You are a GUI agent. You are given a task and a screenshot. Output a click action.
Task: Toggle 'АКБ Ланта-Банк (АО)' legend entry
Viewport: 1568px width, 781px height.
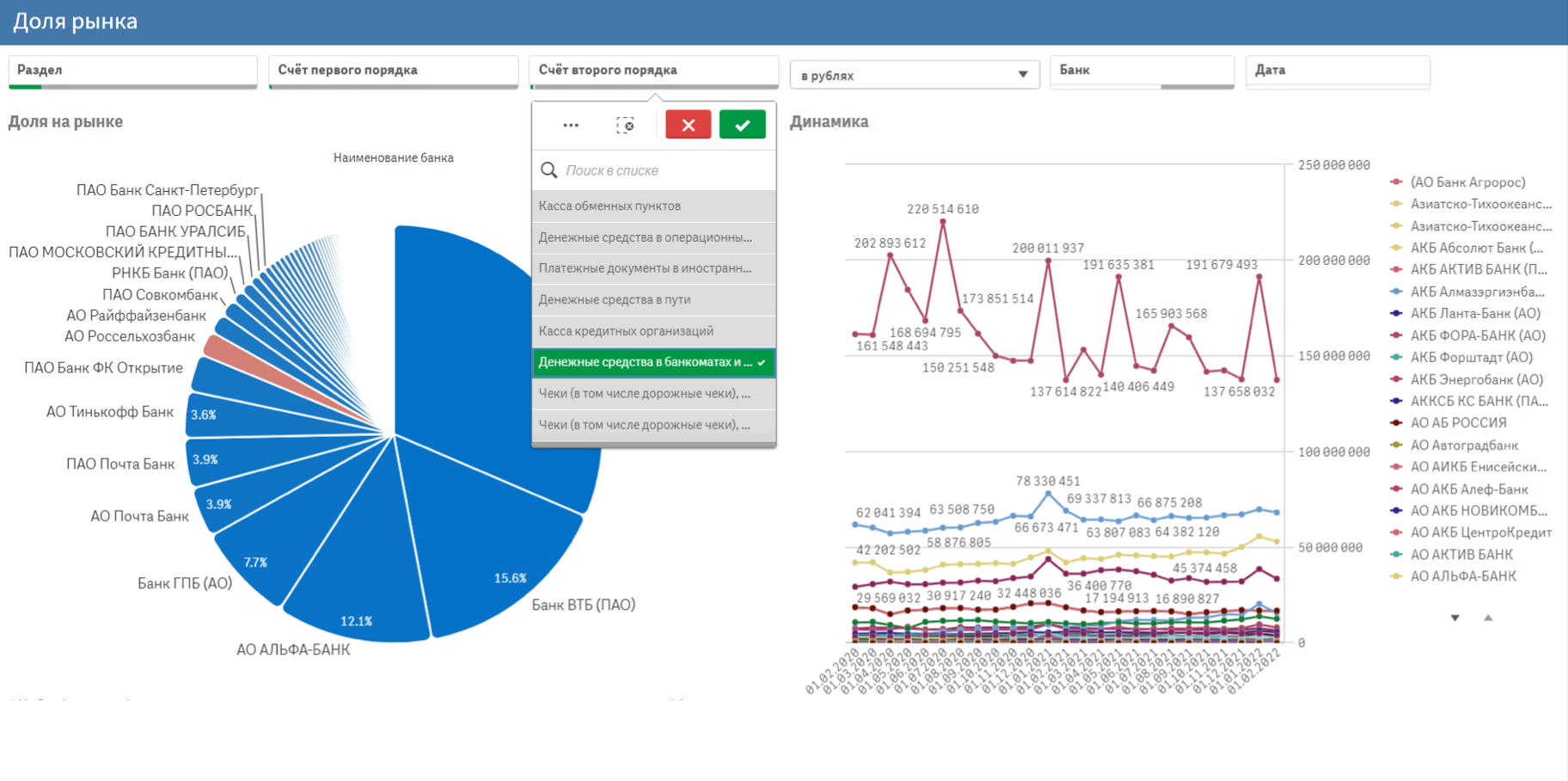point(1466,313)
